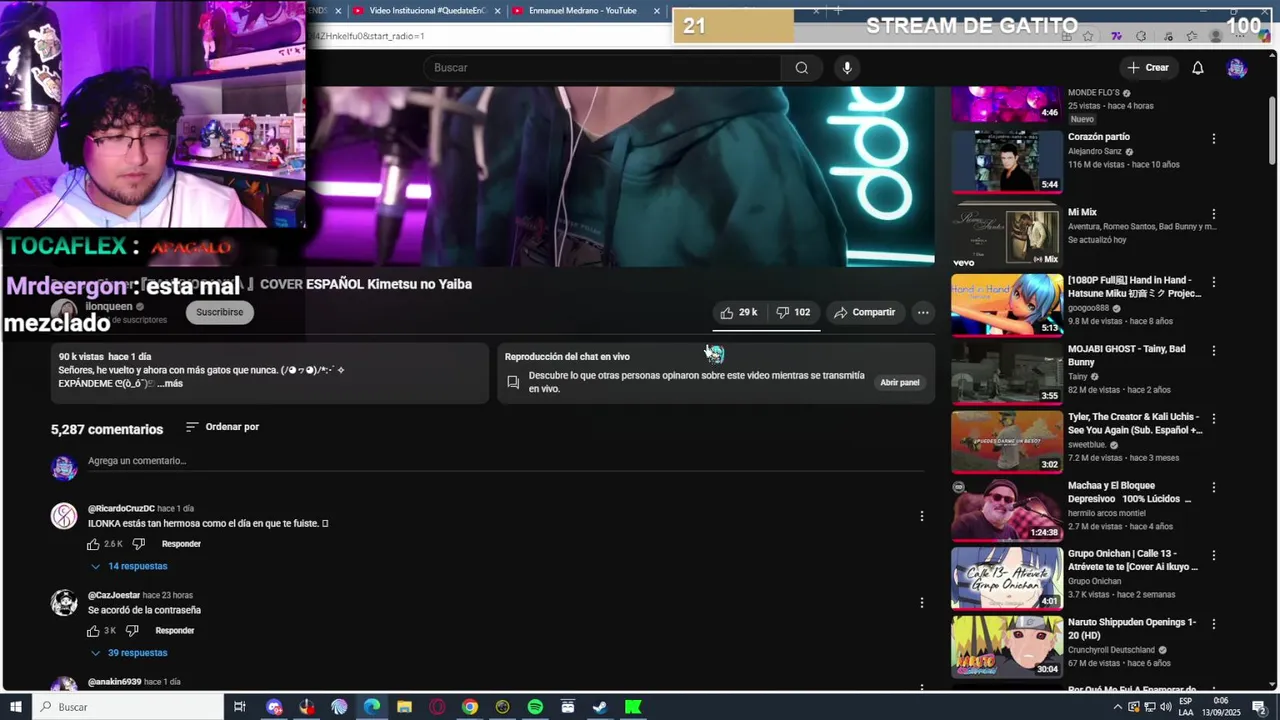This screenshot has width=1280, height=720.
Task: Open Windows Start menu
Action: 15,707
